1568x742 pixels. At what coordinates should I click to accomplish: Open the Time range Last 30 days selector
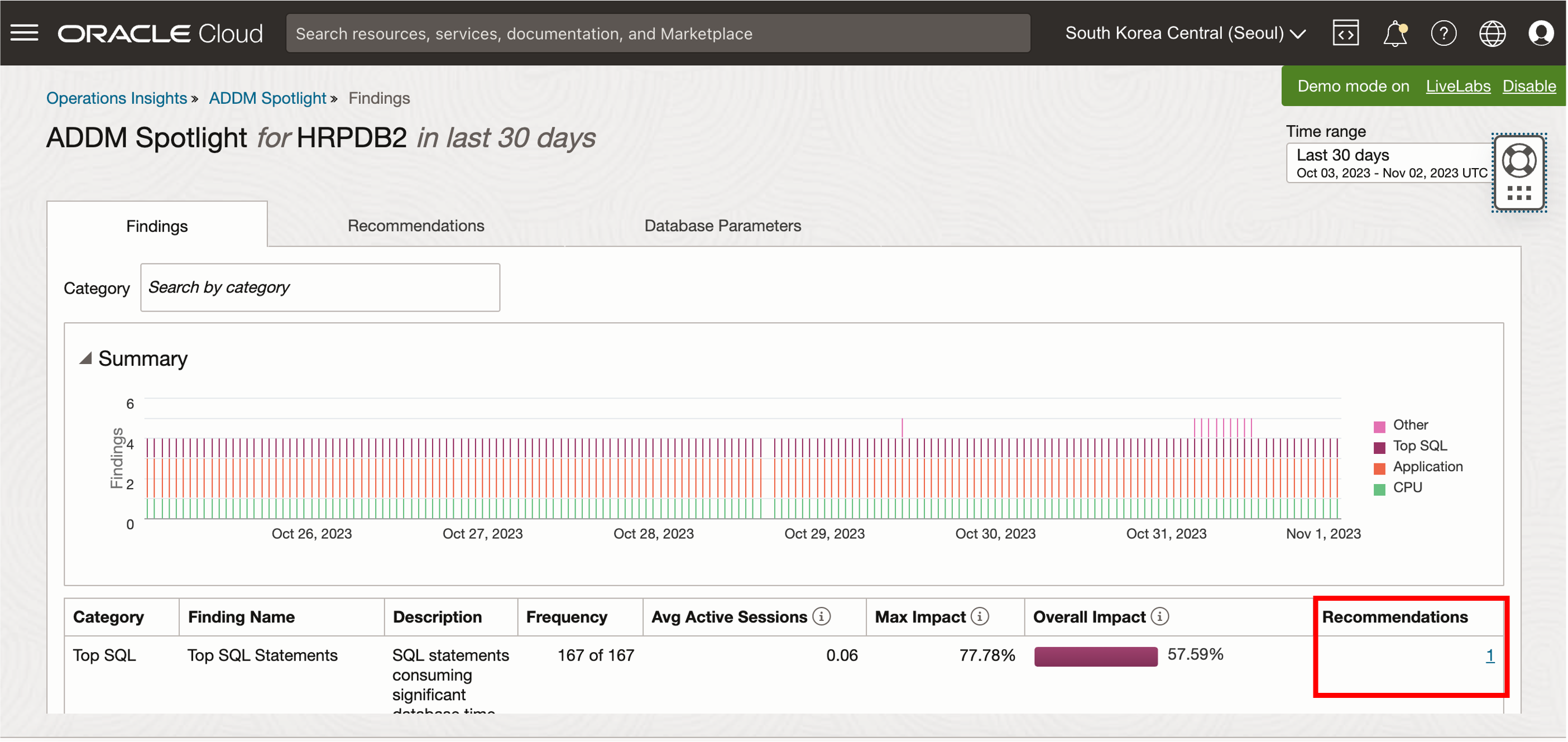[1389, 163]
